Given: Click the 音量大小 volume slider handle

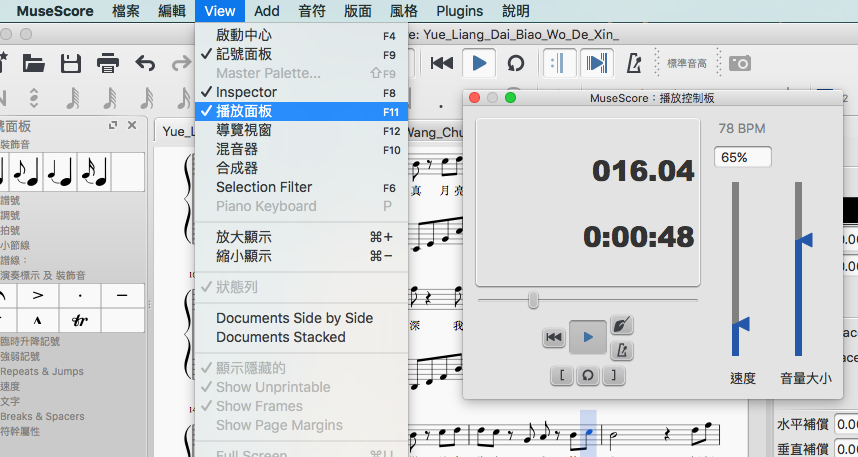Looking at the screenshot, I should pyautogui.click(x=804, y=240).
